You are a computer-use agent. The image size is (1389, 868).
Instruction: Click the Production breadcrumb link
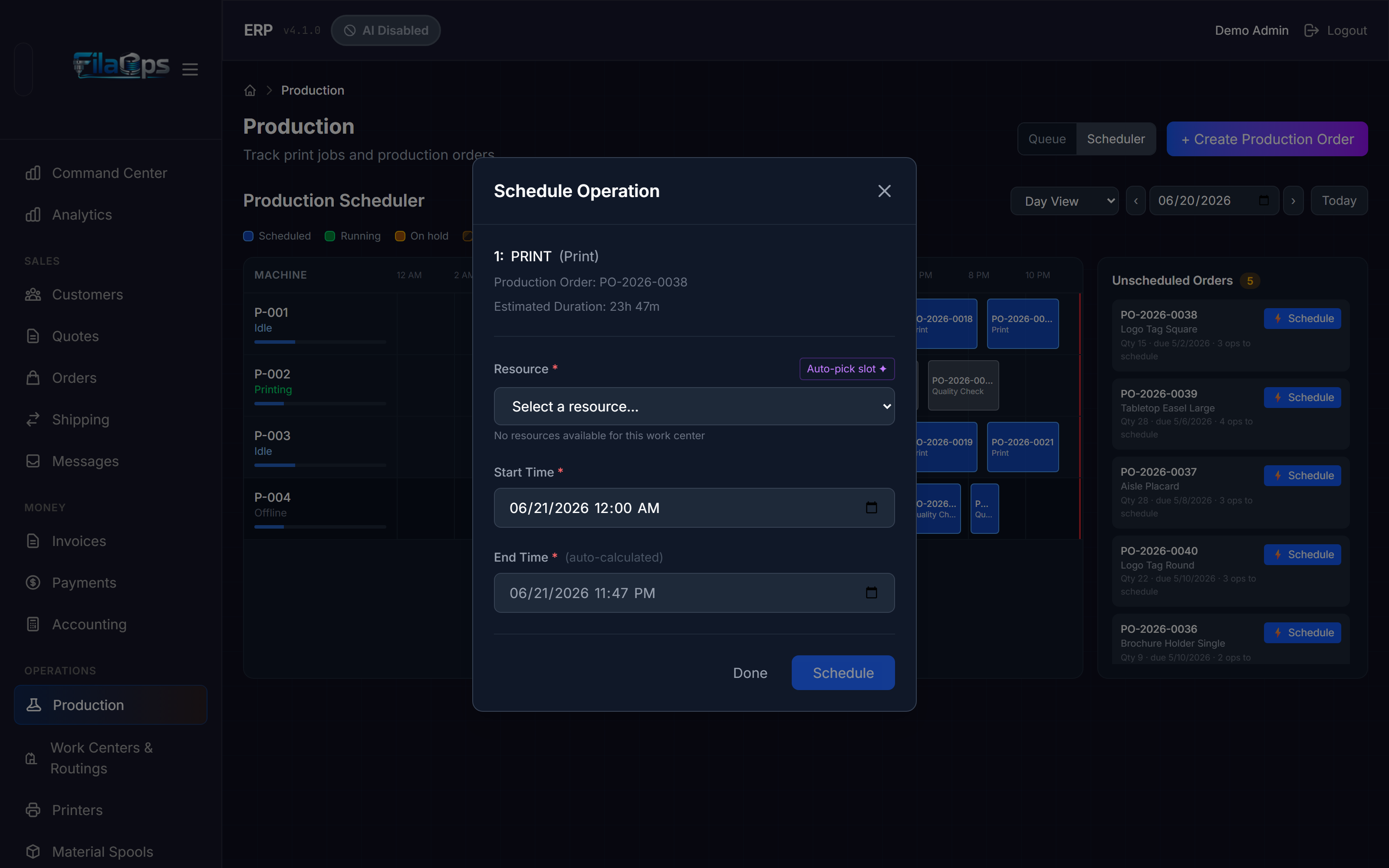pos(313,90)
